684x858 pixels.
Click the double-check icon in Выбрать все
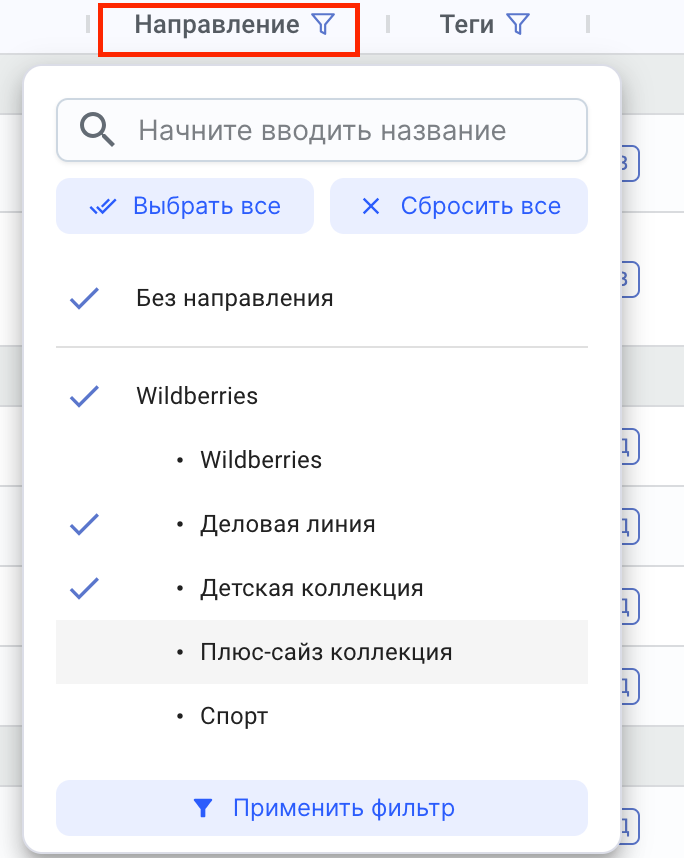pyautogui.click(x=103, y=207)
